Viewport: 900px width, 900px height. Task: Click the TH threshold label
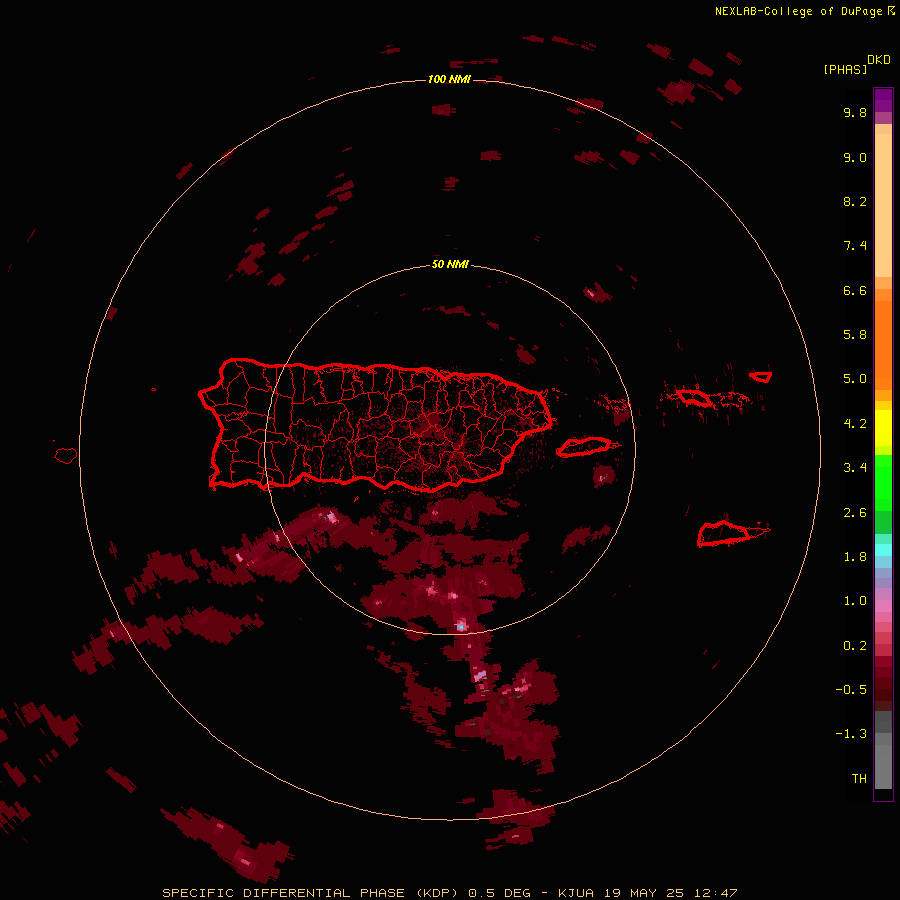point(859,779)
